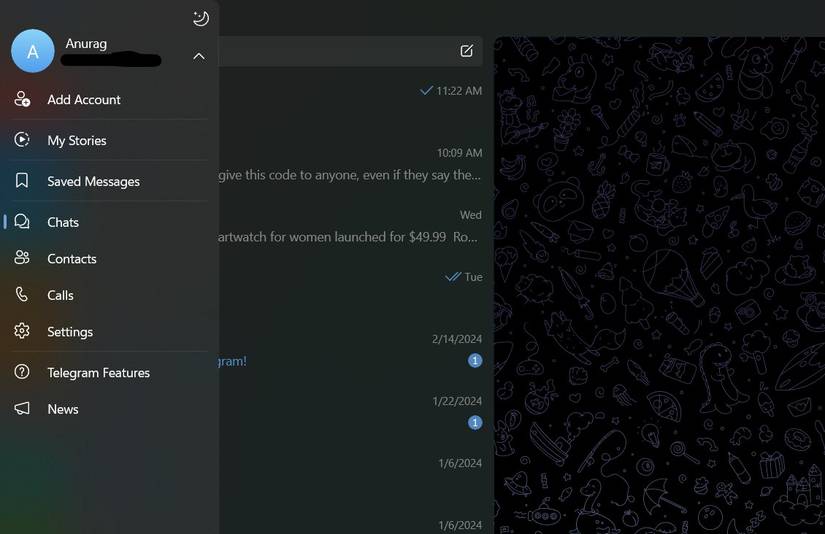This screenshot has height=534, width=825.
Task: Click the Saved Messages bookmark icon
Action: tap(22, 180)
